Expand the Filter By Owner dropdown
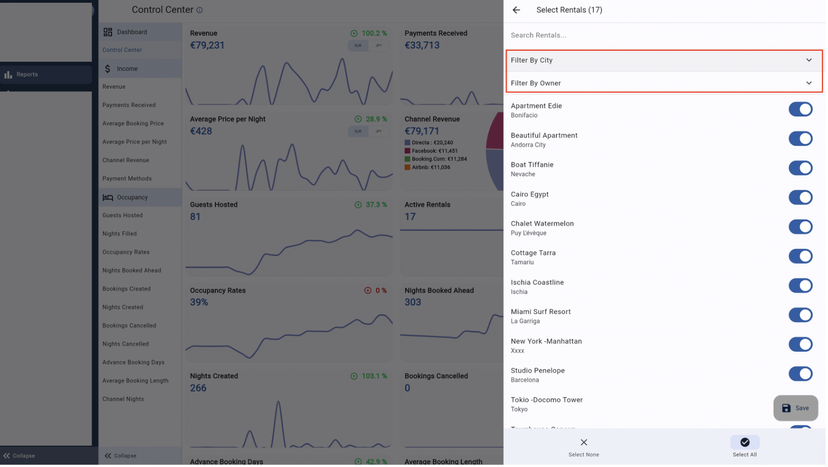828x467 pixels. coord(664,83)
